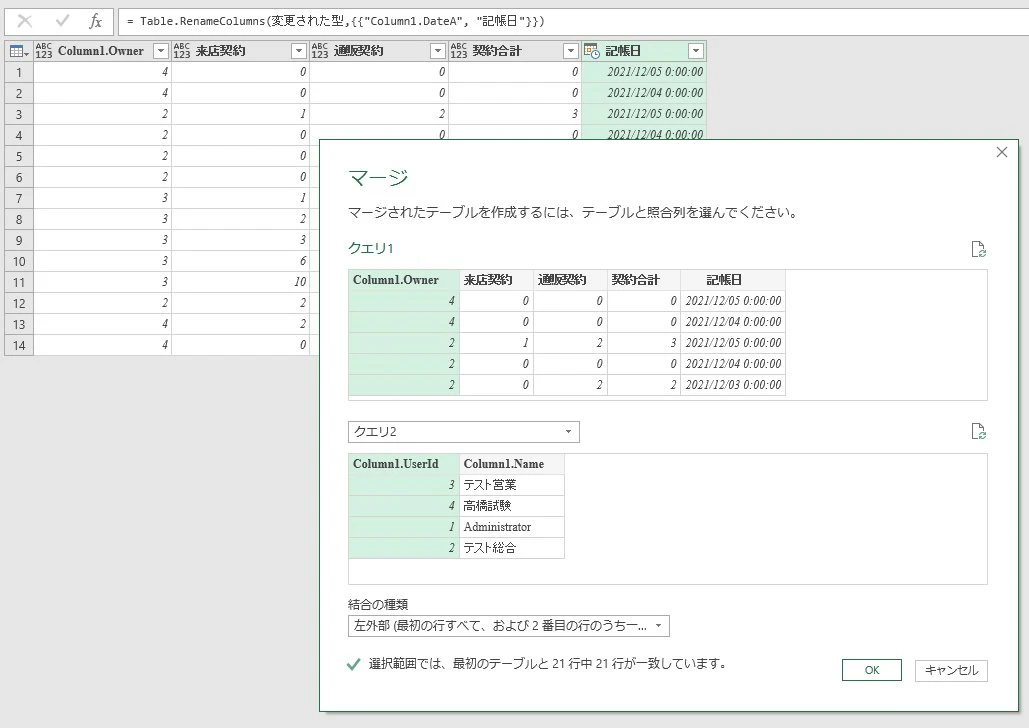Viewport: 1029px width, 728px height.
Task: Click the refresh preview icon beside クエリ1
Action: coord(978,249)
